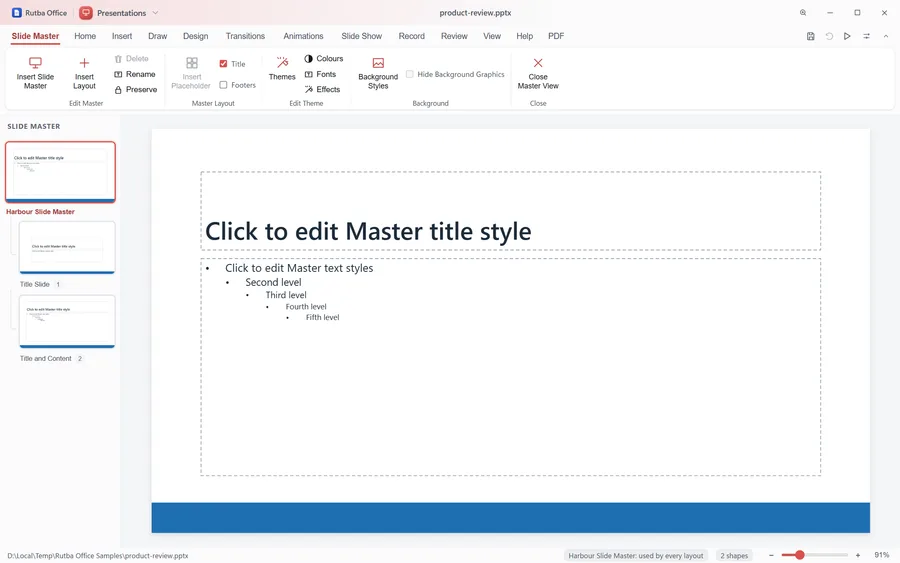Open the Help tab
900x563 pixels.
coord(525,36)
